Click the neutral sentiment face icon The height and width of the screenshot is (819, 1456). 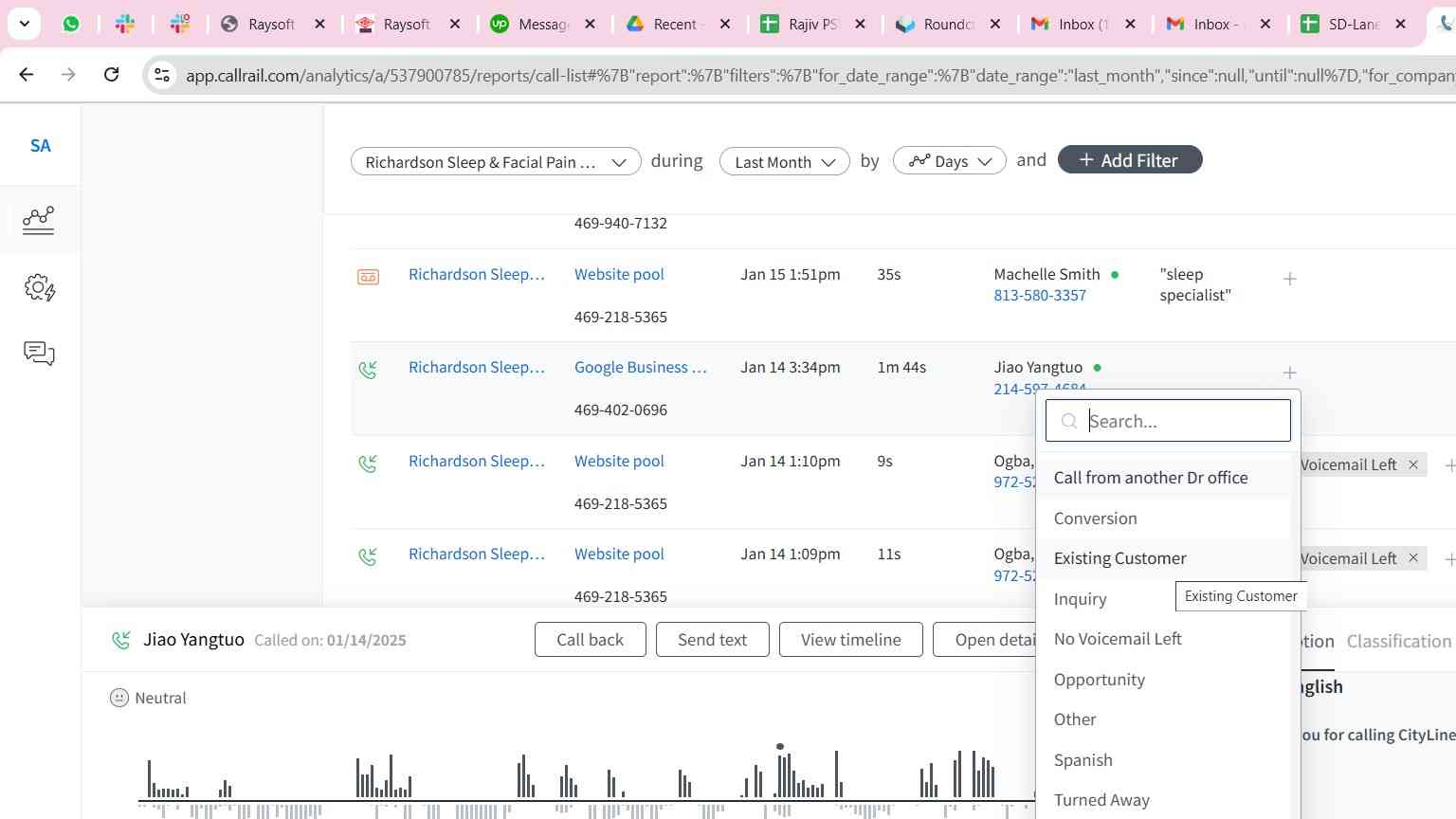[x=119, y=698]
